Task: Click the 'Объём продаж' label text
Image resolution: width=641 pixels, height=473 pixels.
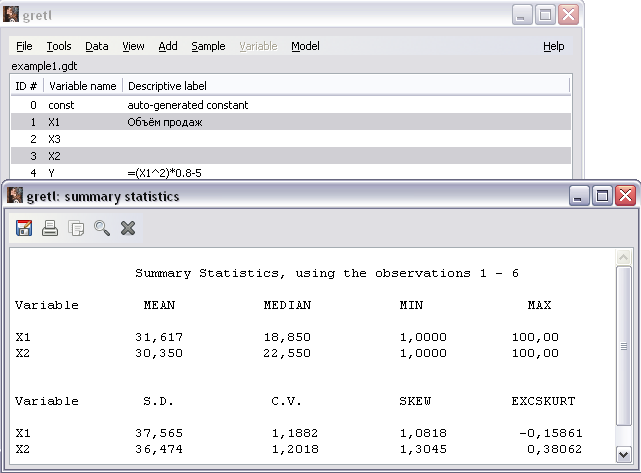Action: 165,122
